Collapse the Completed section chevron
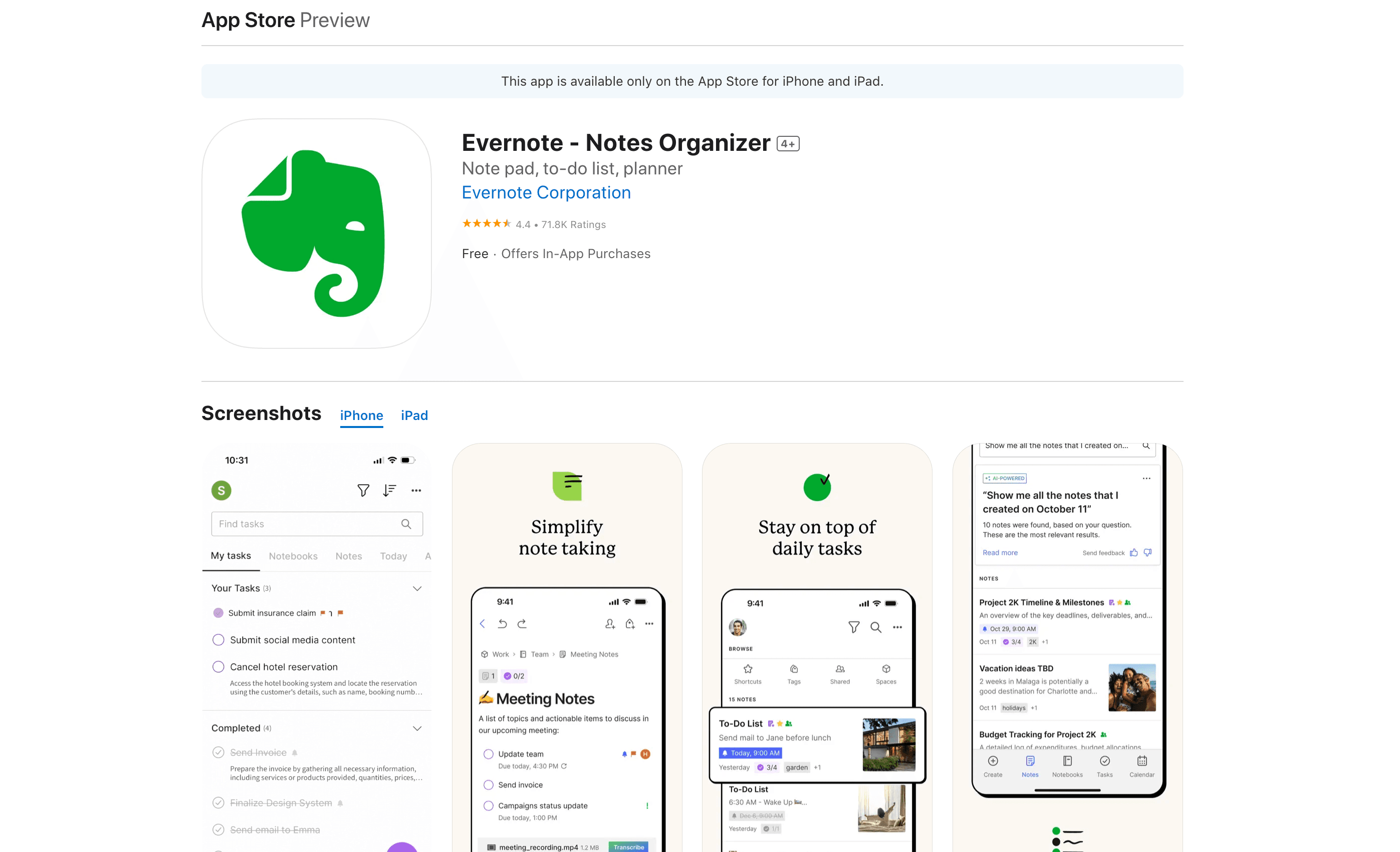The height and width of the screenshot is (852, 1400). click(417, 729)
